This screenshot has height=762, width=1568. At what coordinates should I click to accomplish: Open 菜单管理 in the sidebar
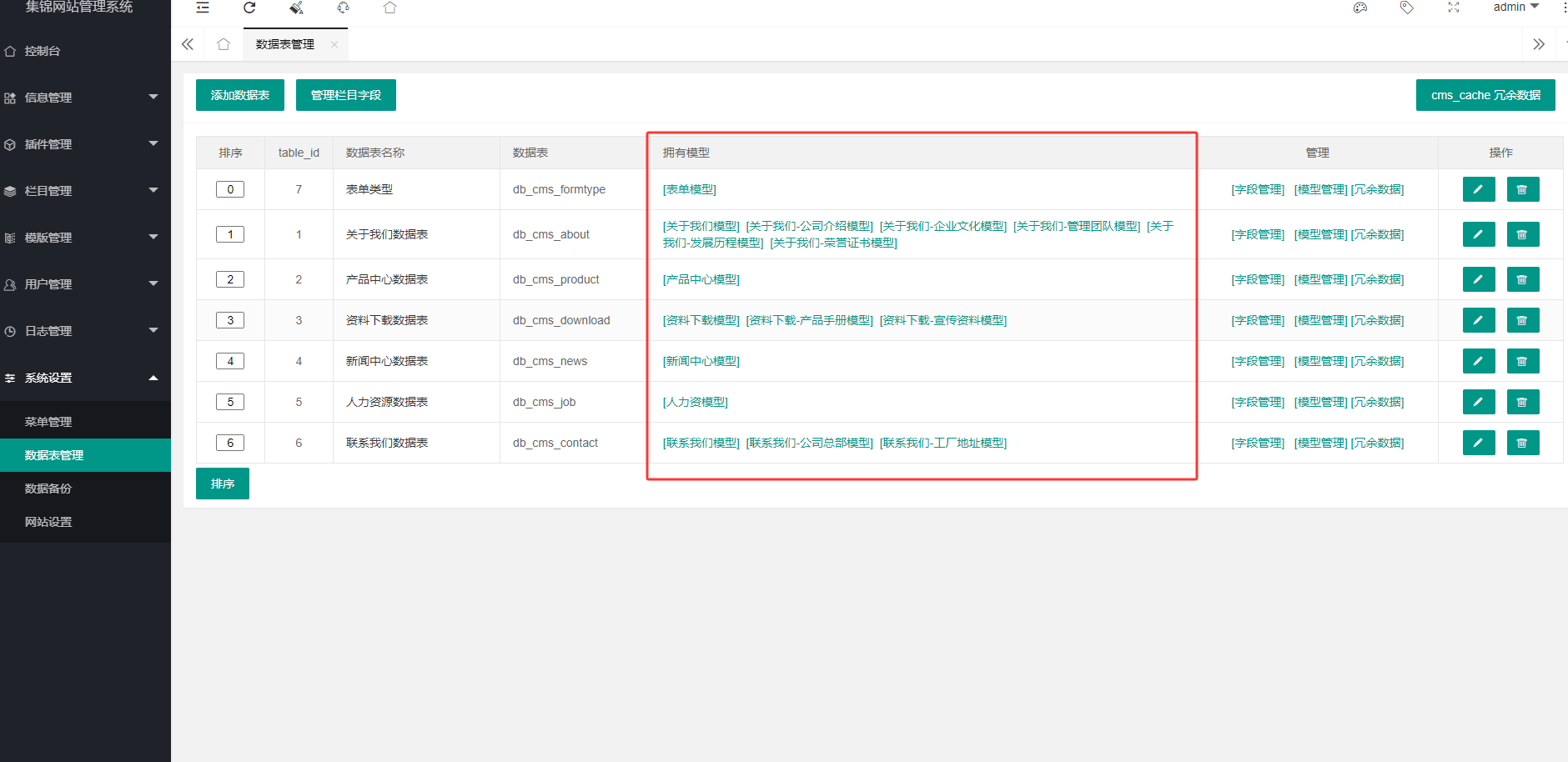pyautogui.click(x=48, y=422)
